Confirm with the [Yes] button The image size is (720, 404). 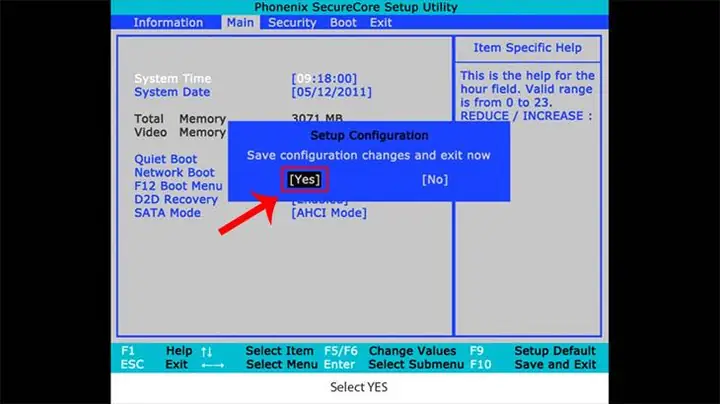[305, 180]
